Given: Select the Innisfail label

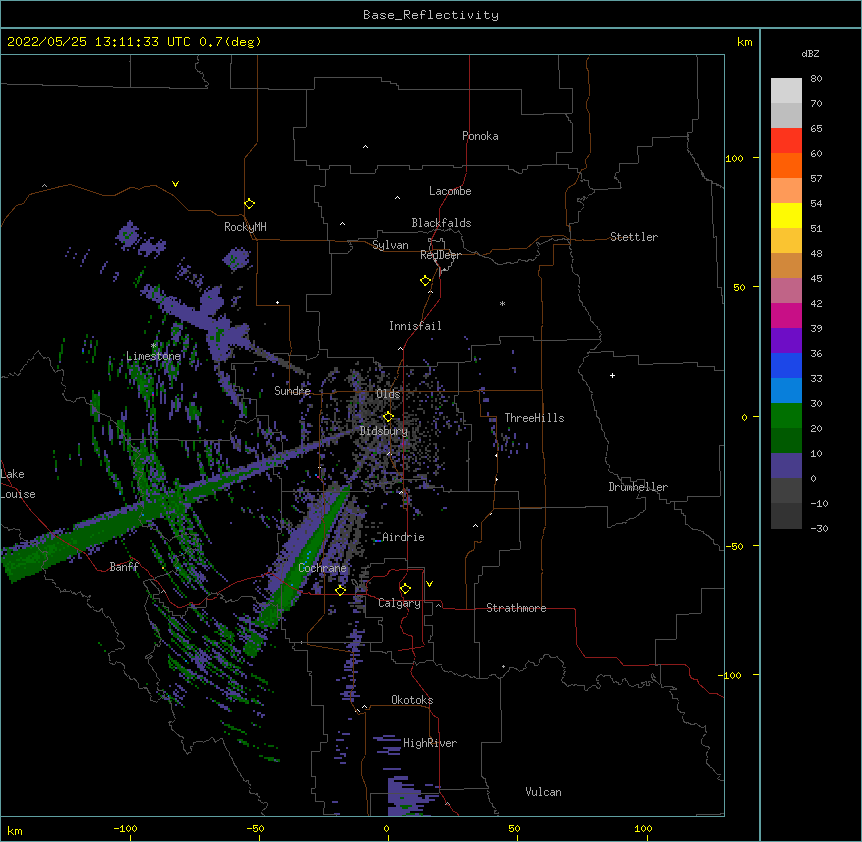Looking at the screenshot, I should coord(415,326).
